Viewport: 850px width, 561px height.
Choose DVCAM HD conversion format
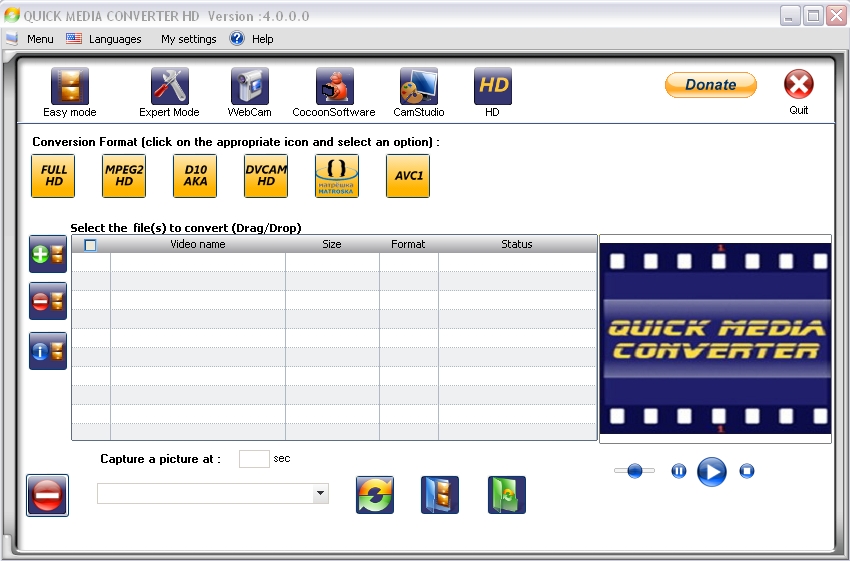click(x=266, y=176)
